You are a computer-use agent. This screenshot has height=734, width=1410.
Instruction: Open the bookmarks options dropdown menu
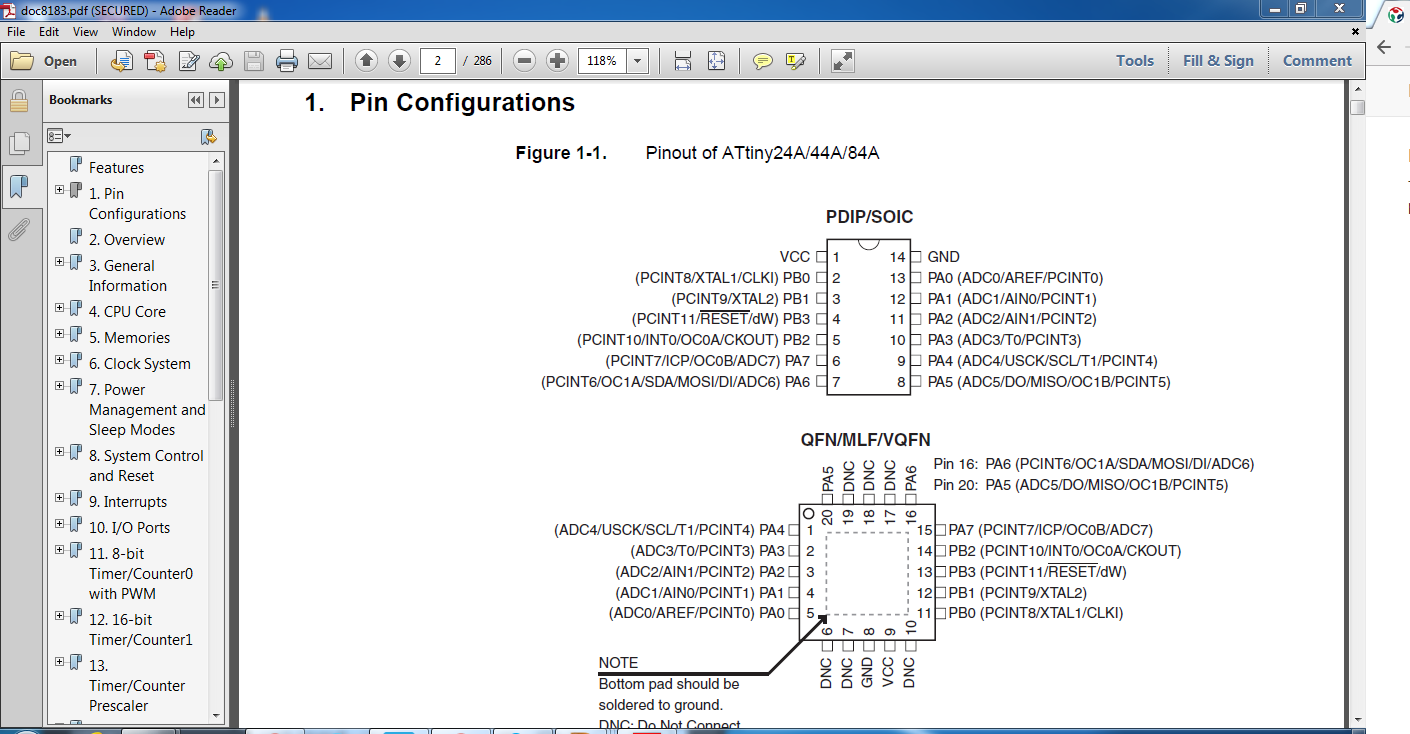coord(59,136)
